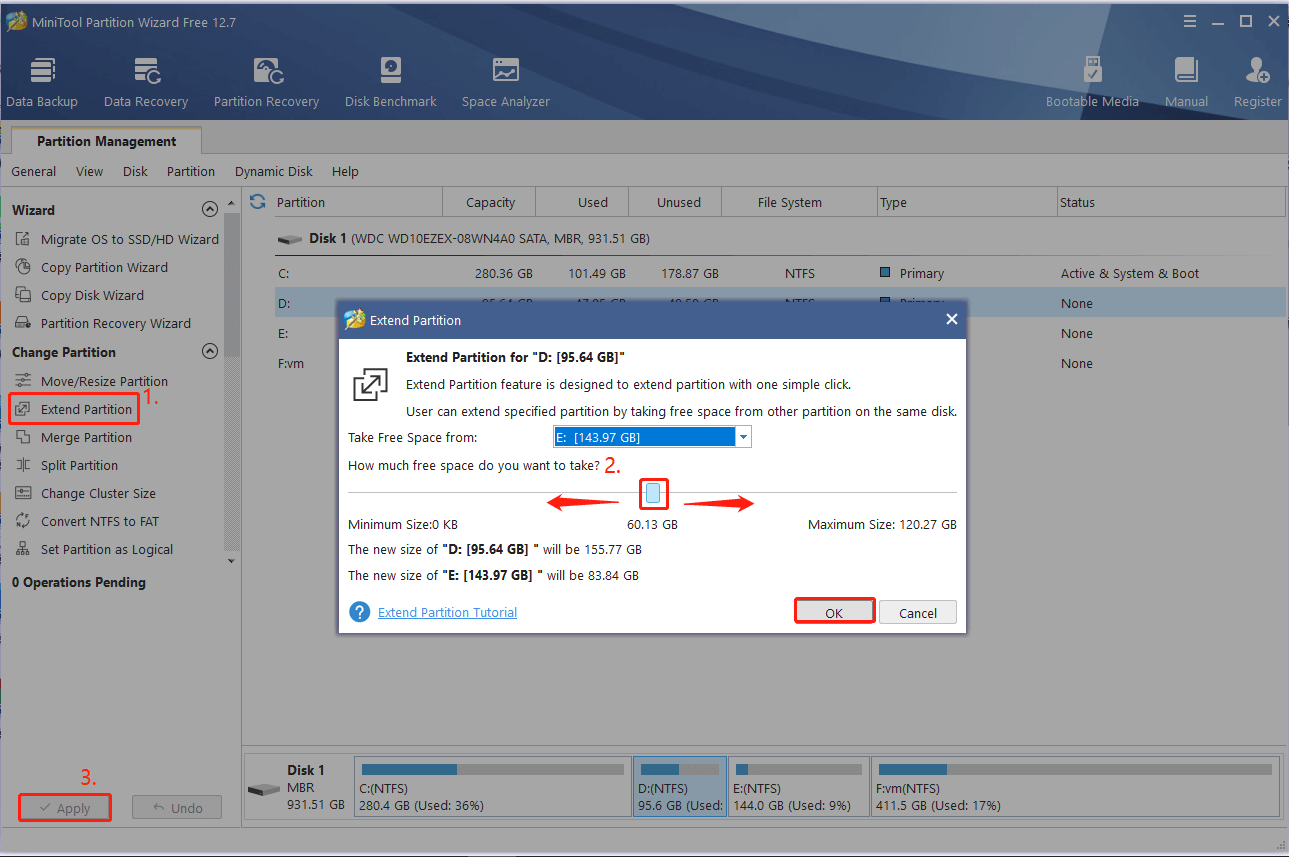This screenshot has width=1289, height=857.
Task: Click the Disk 1 header row
Action: click(x=780, y=239)
